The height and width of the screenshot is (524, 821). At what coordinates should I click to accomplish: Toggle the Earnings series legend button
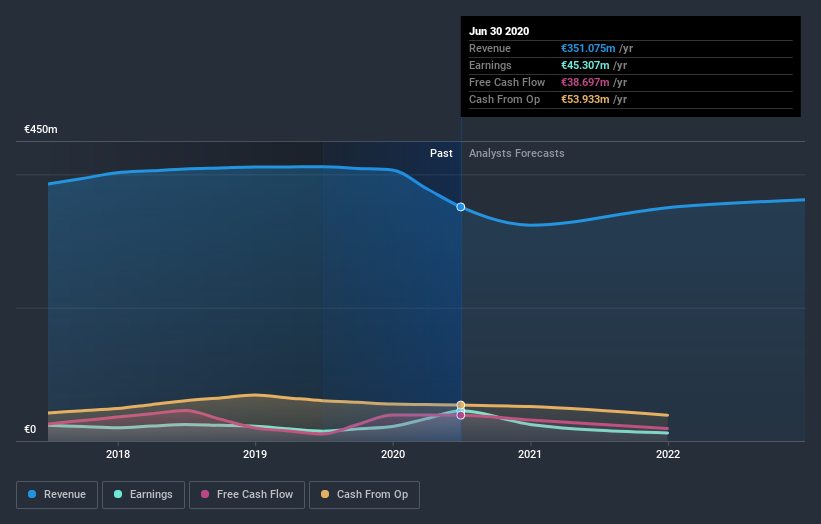pyautogui.click(x=143, y=495)
